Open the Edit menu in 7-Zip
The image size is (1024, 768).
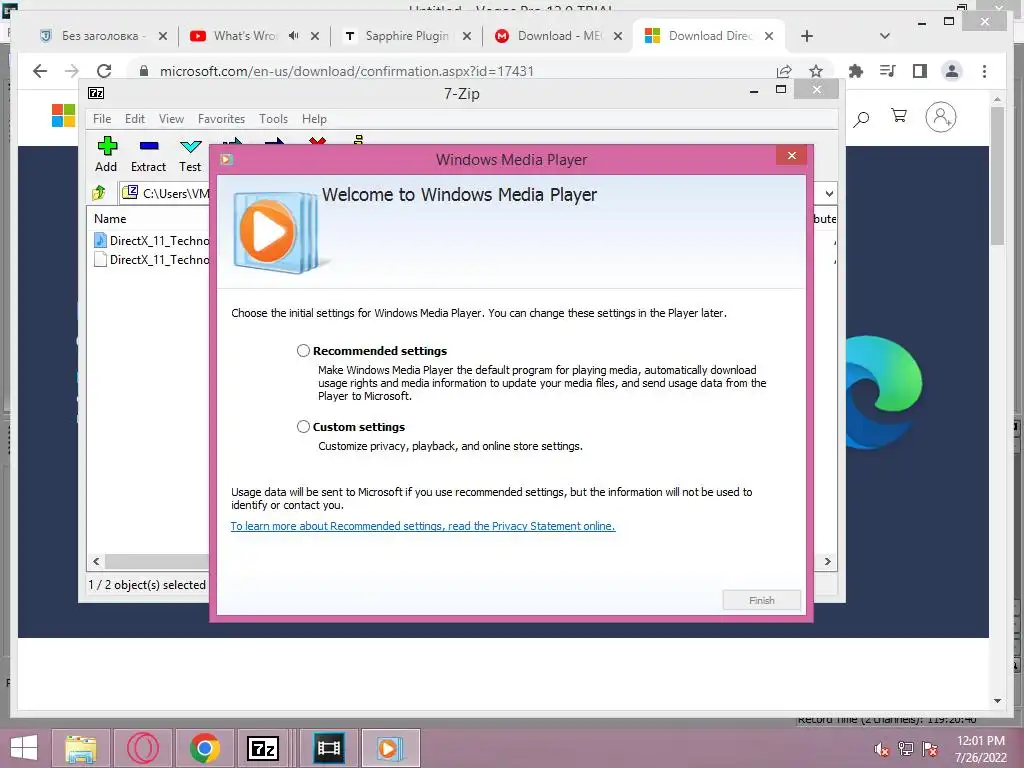click(135, 119)
